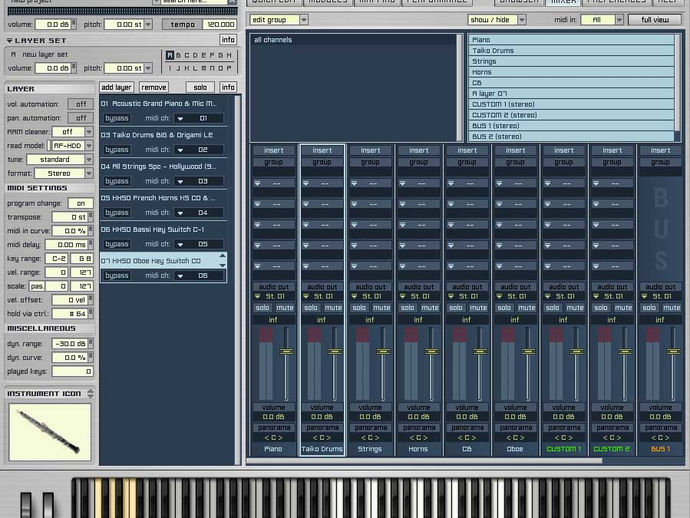690x518 pixels.
Task: Open last insert slot arrow on Strings channel
Action: click(x=354, y=266)
